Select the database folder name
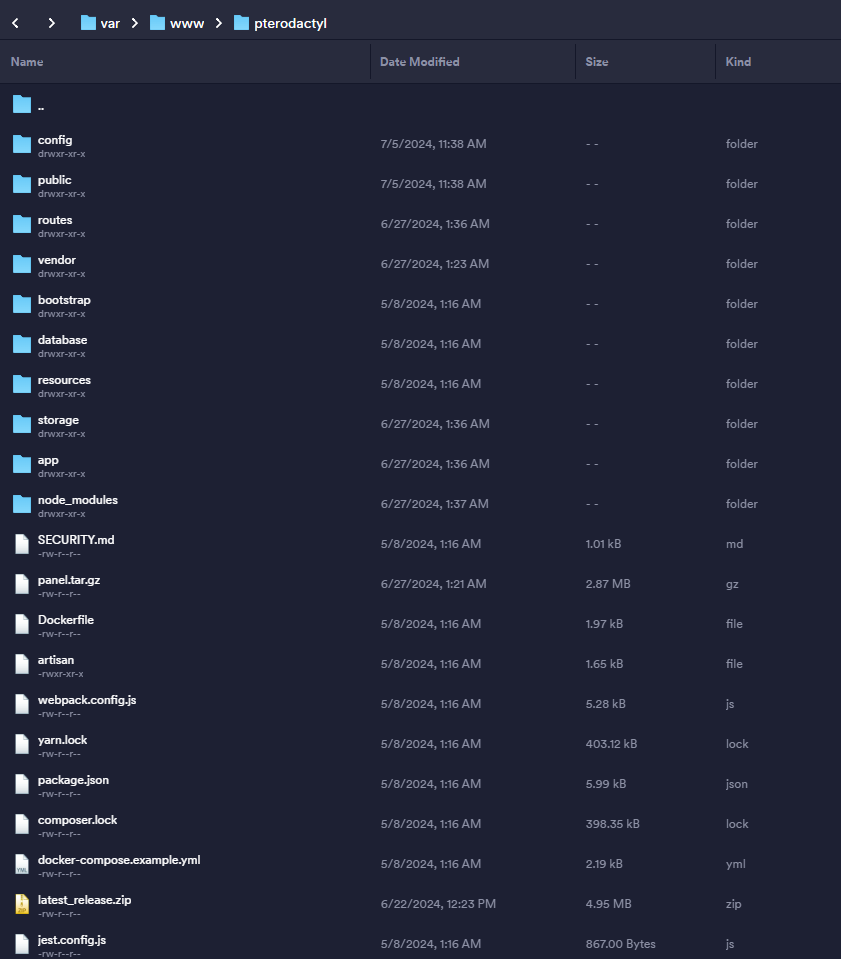841x959 pixels. (x=62, y=339)
